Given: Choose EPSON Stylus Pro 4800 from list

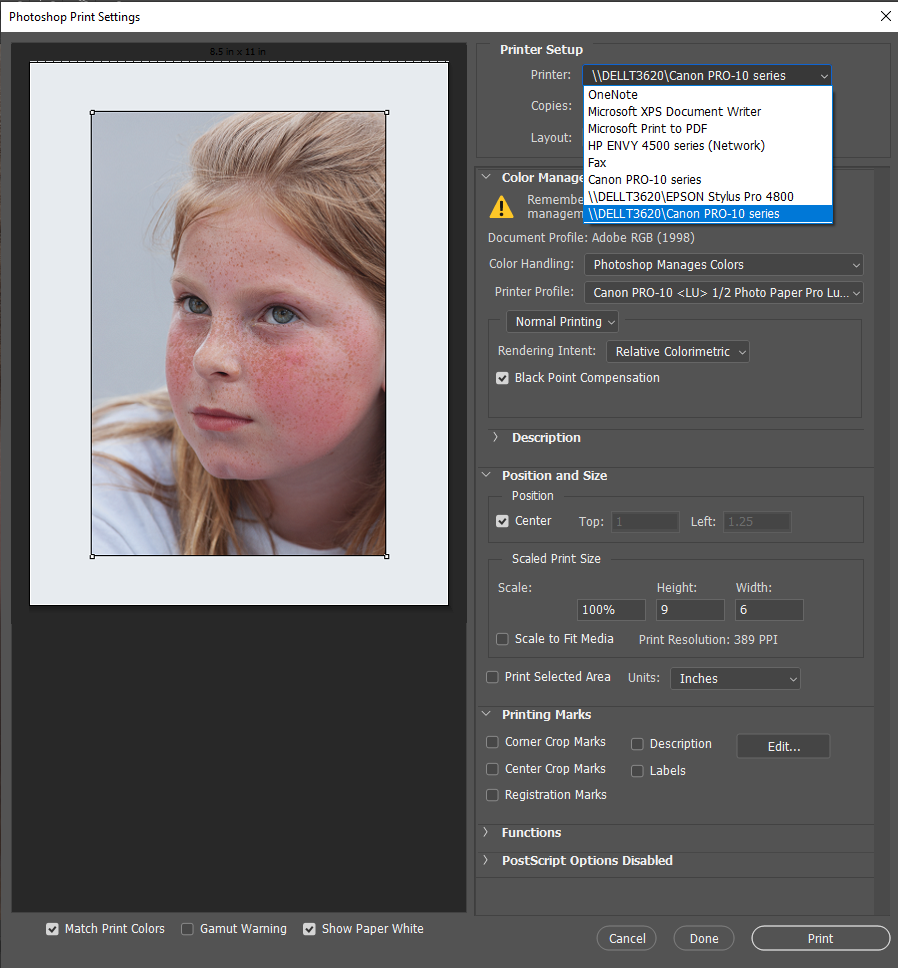Looking at the screenshot, I should point(690,196).
